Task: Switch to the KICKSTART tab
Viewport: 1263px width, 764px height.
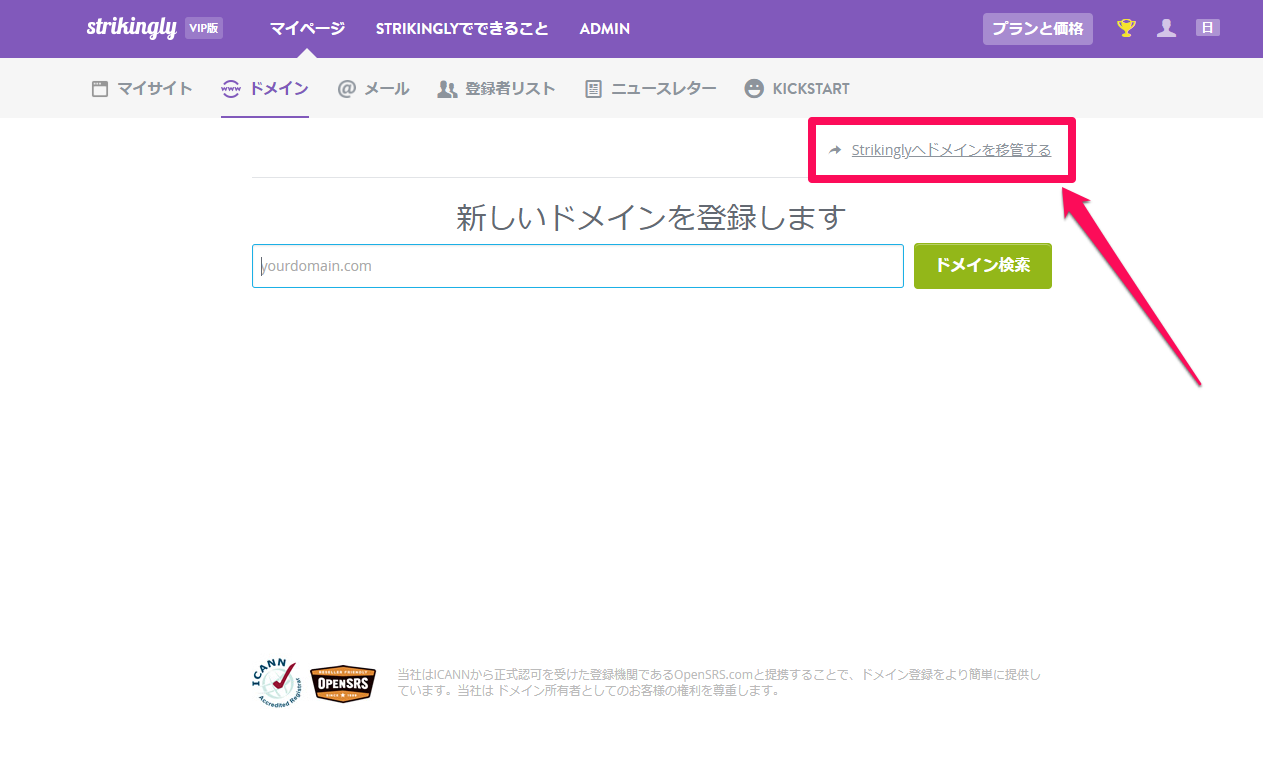Action: (797, 88)
